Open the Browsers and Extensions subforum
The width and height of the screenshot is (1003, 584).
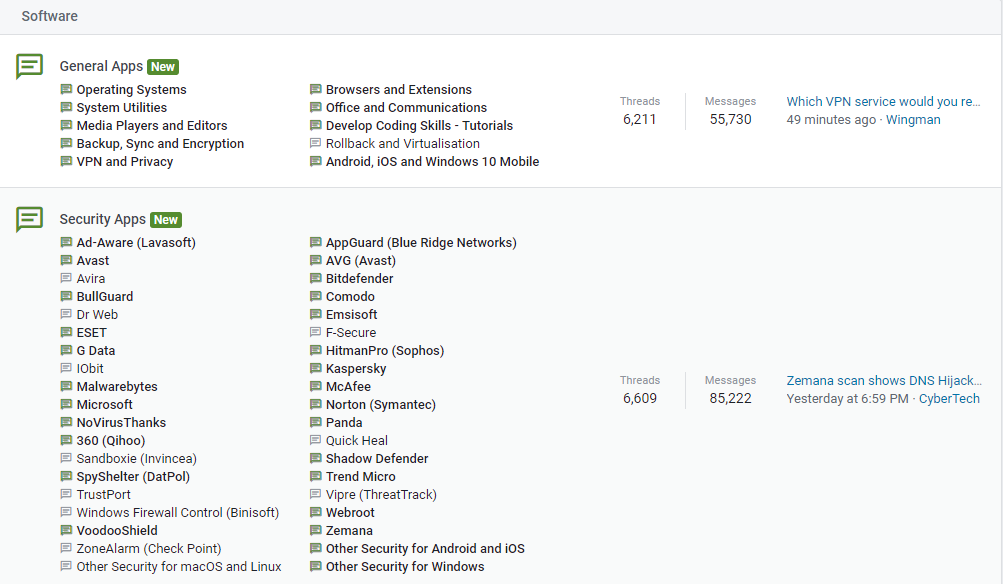(398, 90)
